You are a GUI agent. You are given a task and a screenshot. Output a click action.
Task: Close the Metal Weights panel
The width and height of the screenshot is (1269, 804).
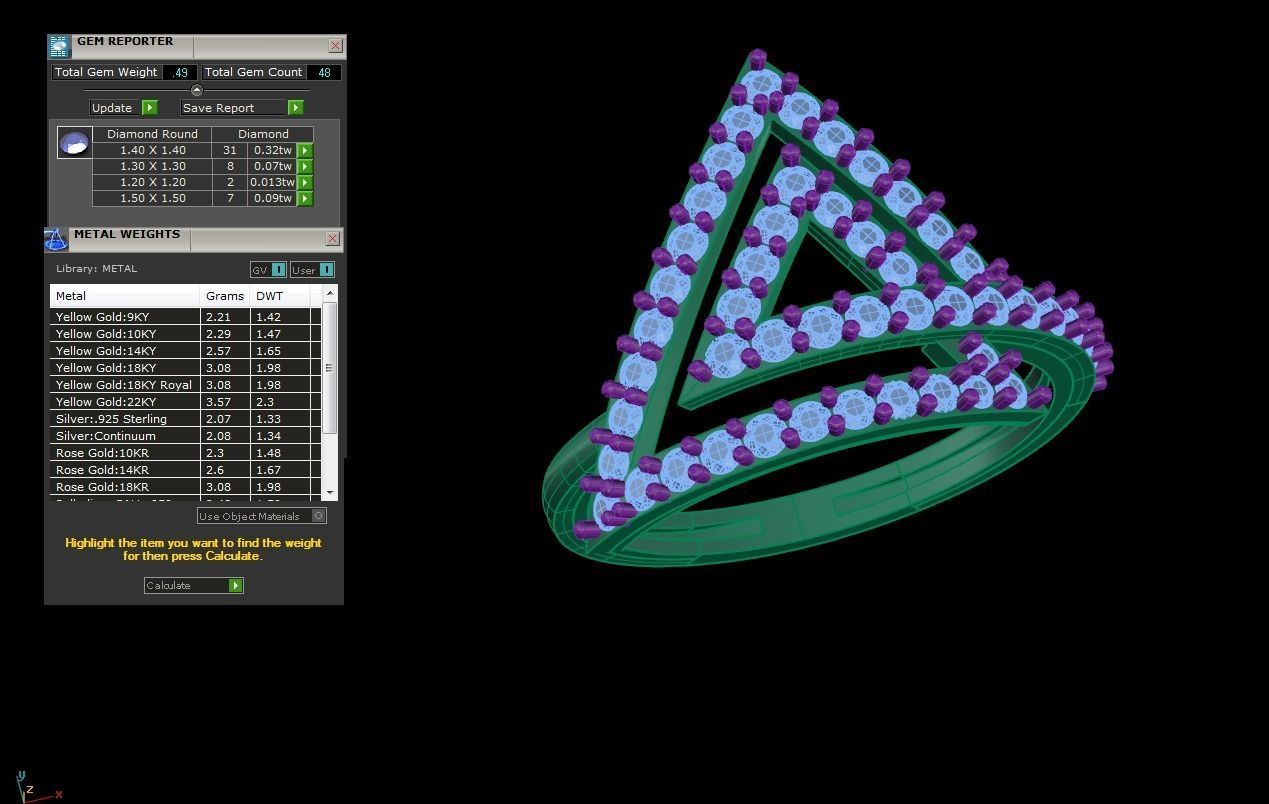pos(332,238)
